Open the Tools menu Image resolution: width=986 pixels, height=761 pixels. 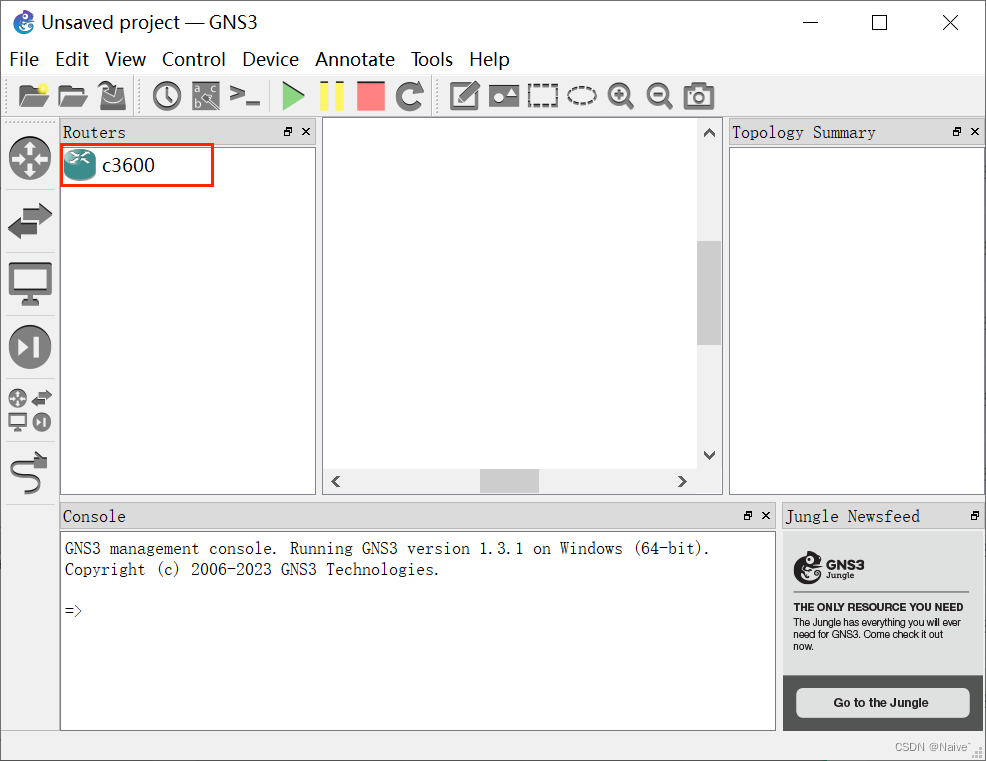pyautogui.click(x=432, y=60)
